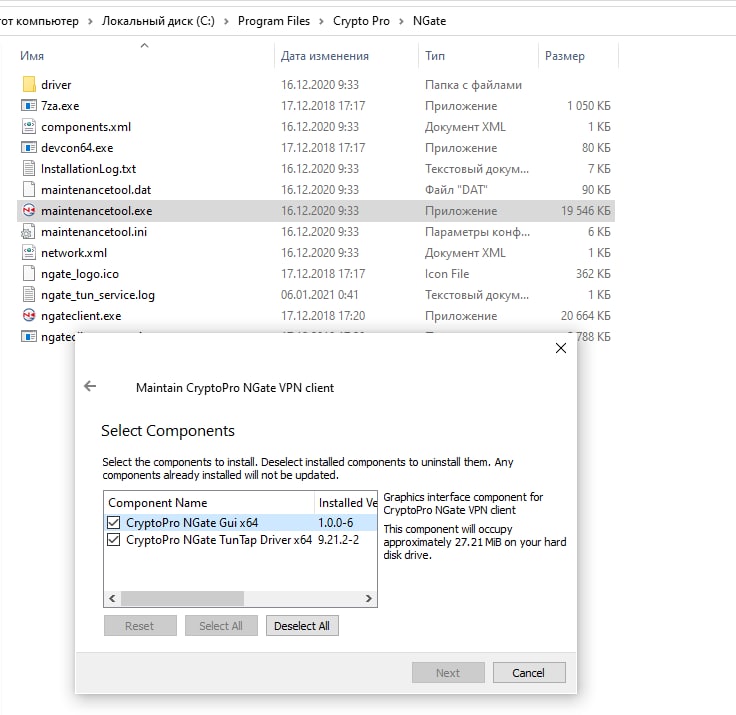
Task: Navigate to Crypto Pro in breadcrumb
Action: pos(361,21)
